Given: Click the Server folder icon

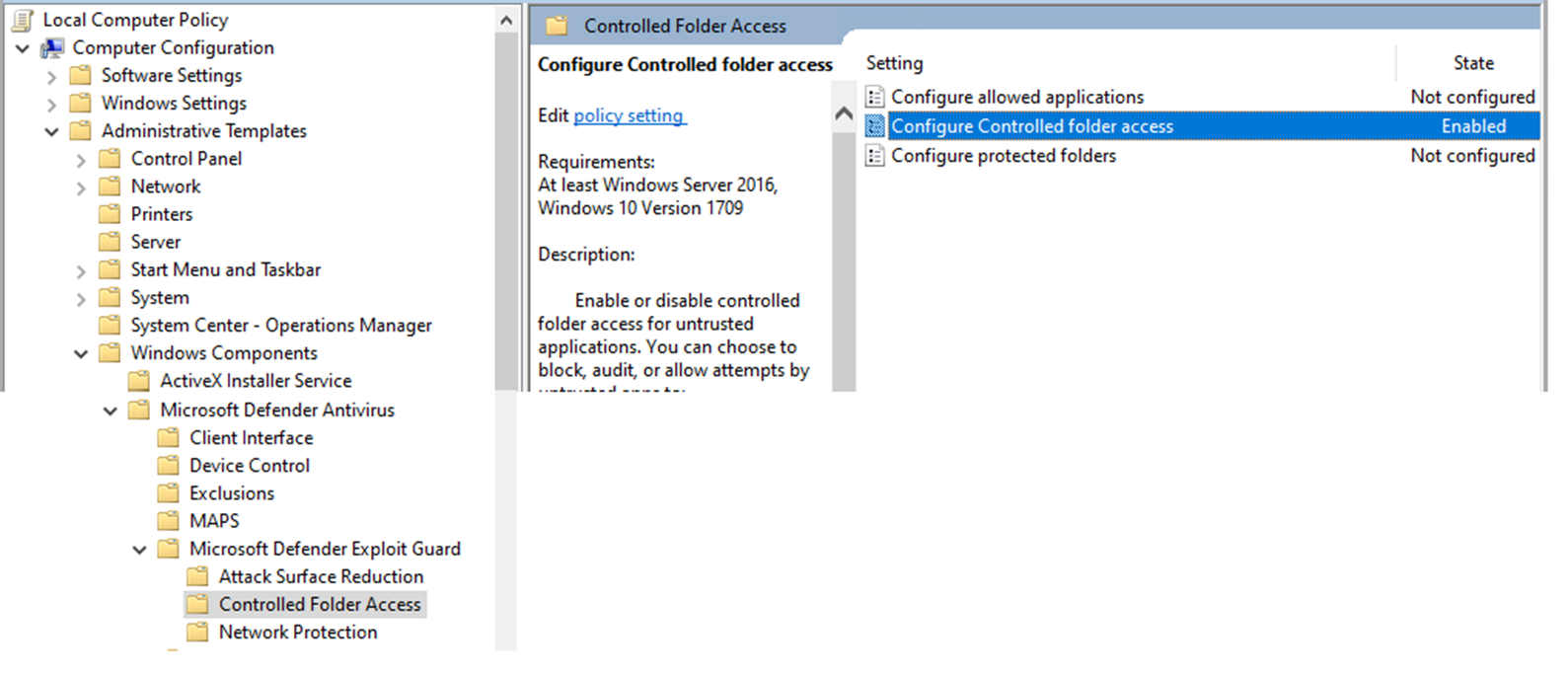Looking at the screenshot, I should 111,241.
